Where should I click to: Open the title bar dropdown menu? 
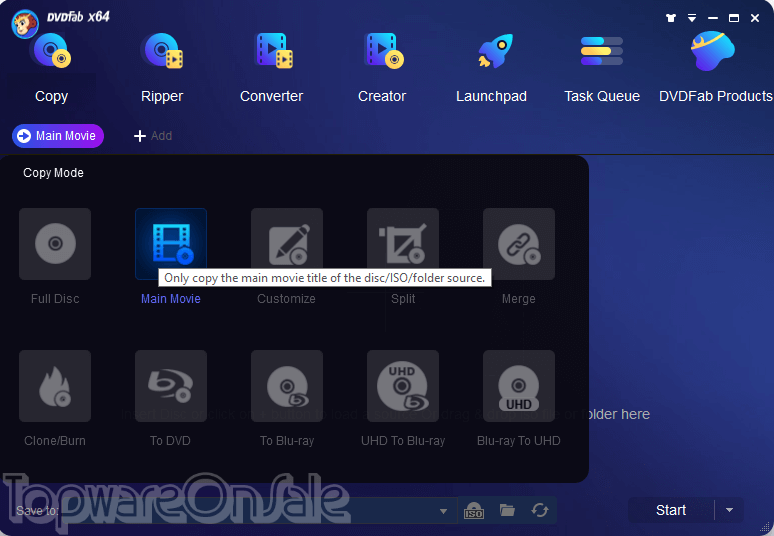[x=692, y=18]
